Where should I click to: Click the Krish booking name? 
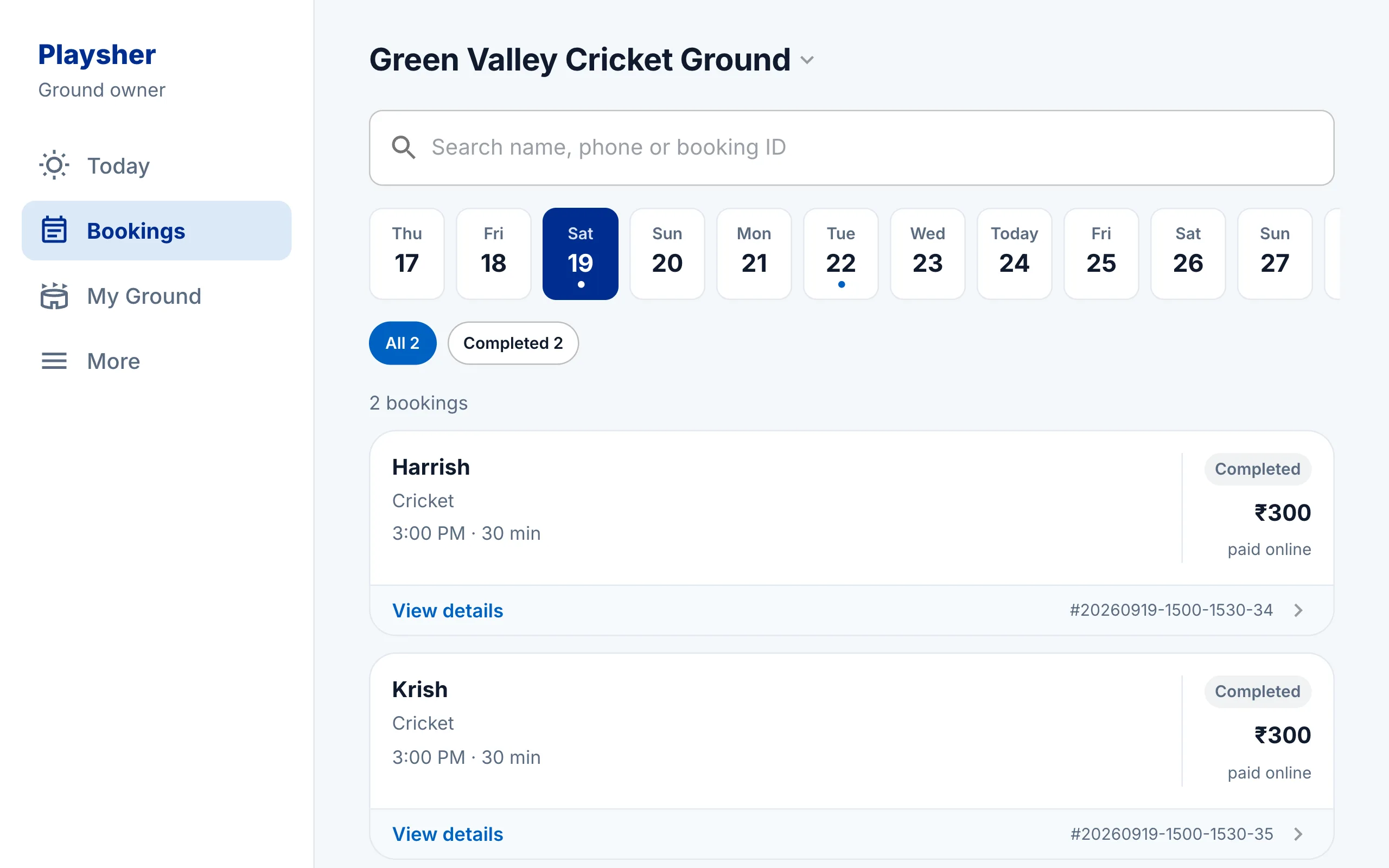tap(419, 690)
